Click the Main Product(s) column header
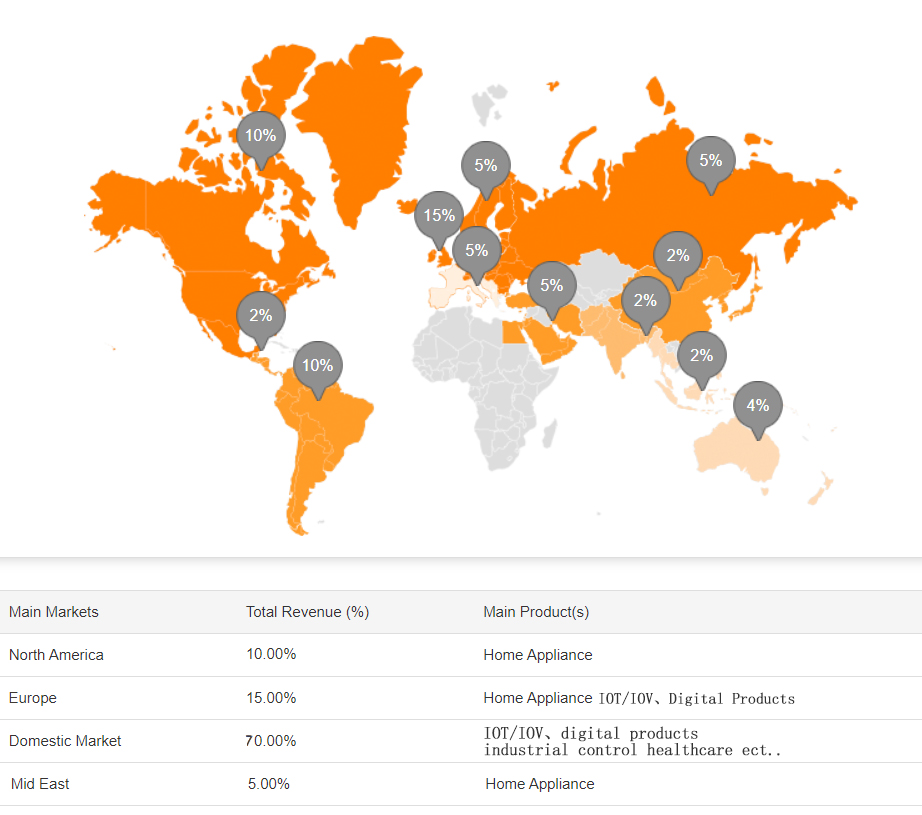Viewport: 922px width, 815px height. pos(536,612)
